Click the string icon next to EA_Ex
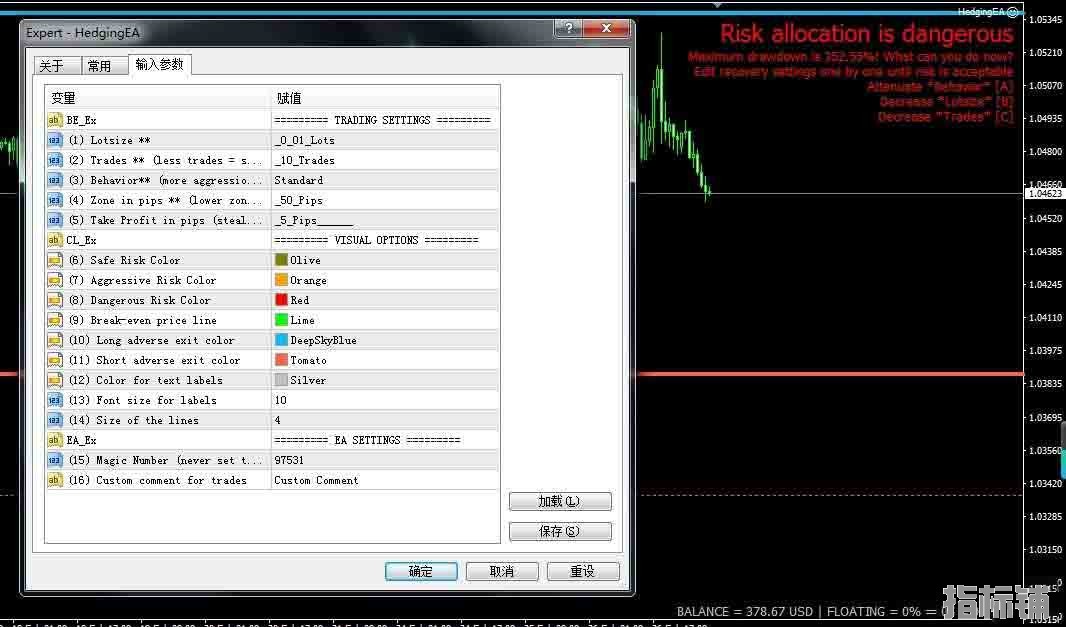The image size is (1066, 627). pos(55,440)
